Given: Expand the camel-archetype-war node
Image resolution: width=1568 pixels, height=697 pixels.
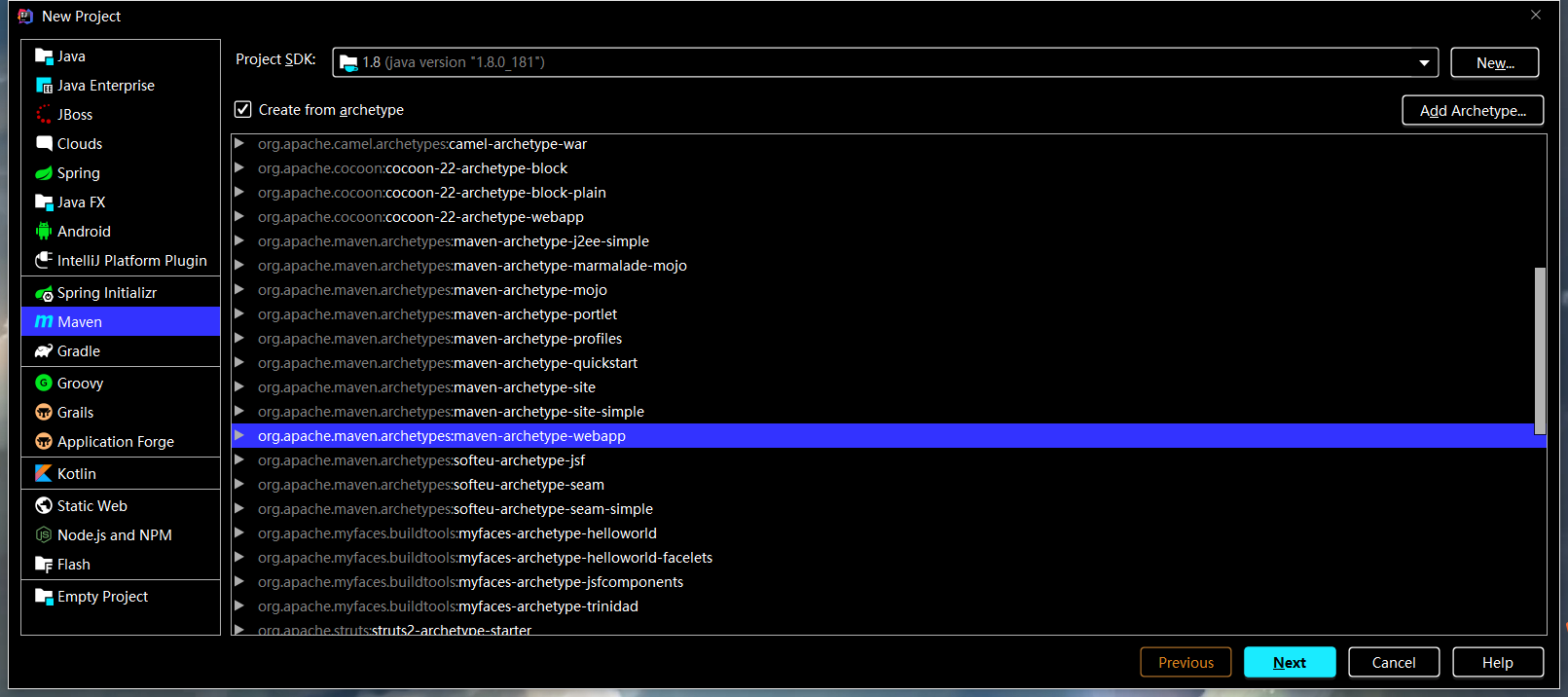Looking at the screenshot, I should pyautogui.click(x=239, y=144).
